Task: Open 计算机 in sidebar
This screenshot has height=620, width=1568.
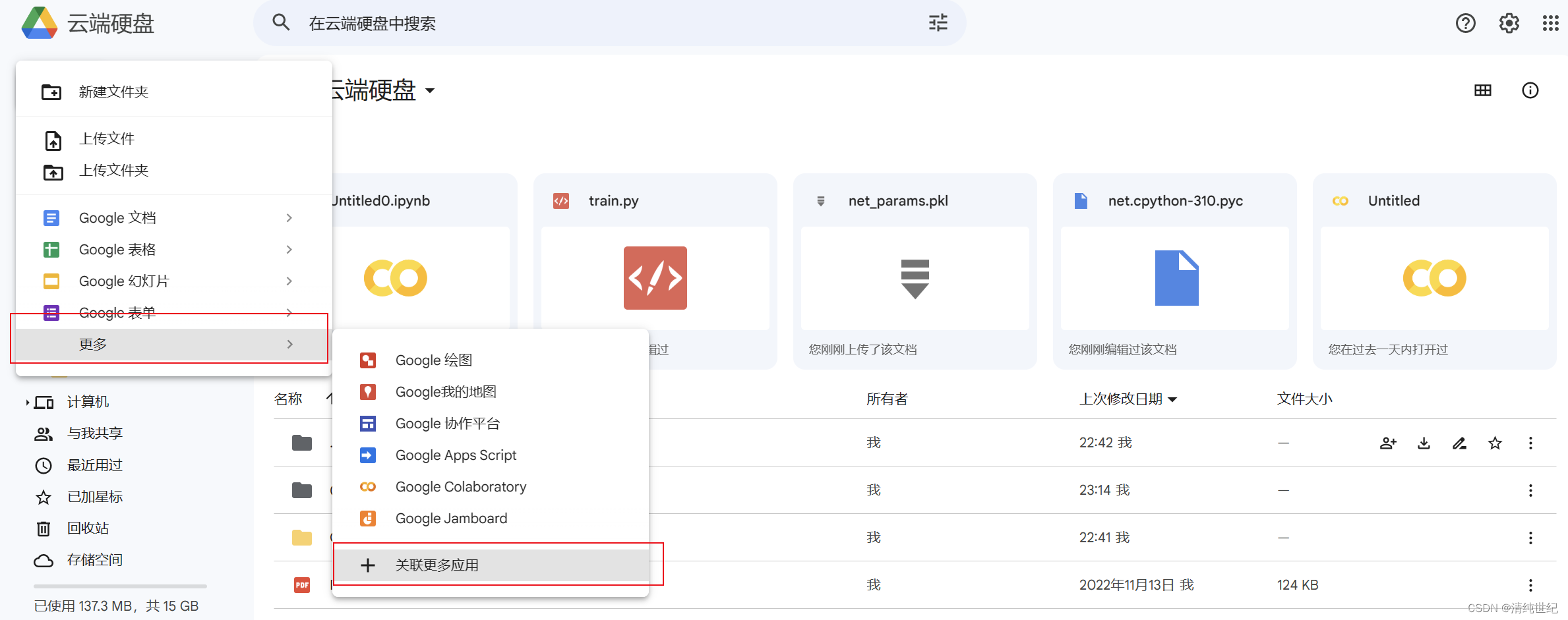Action: [88, 402]
